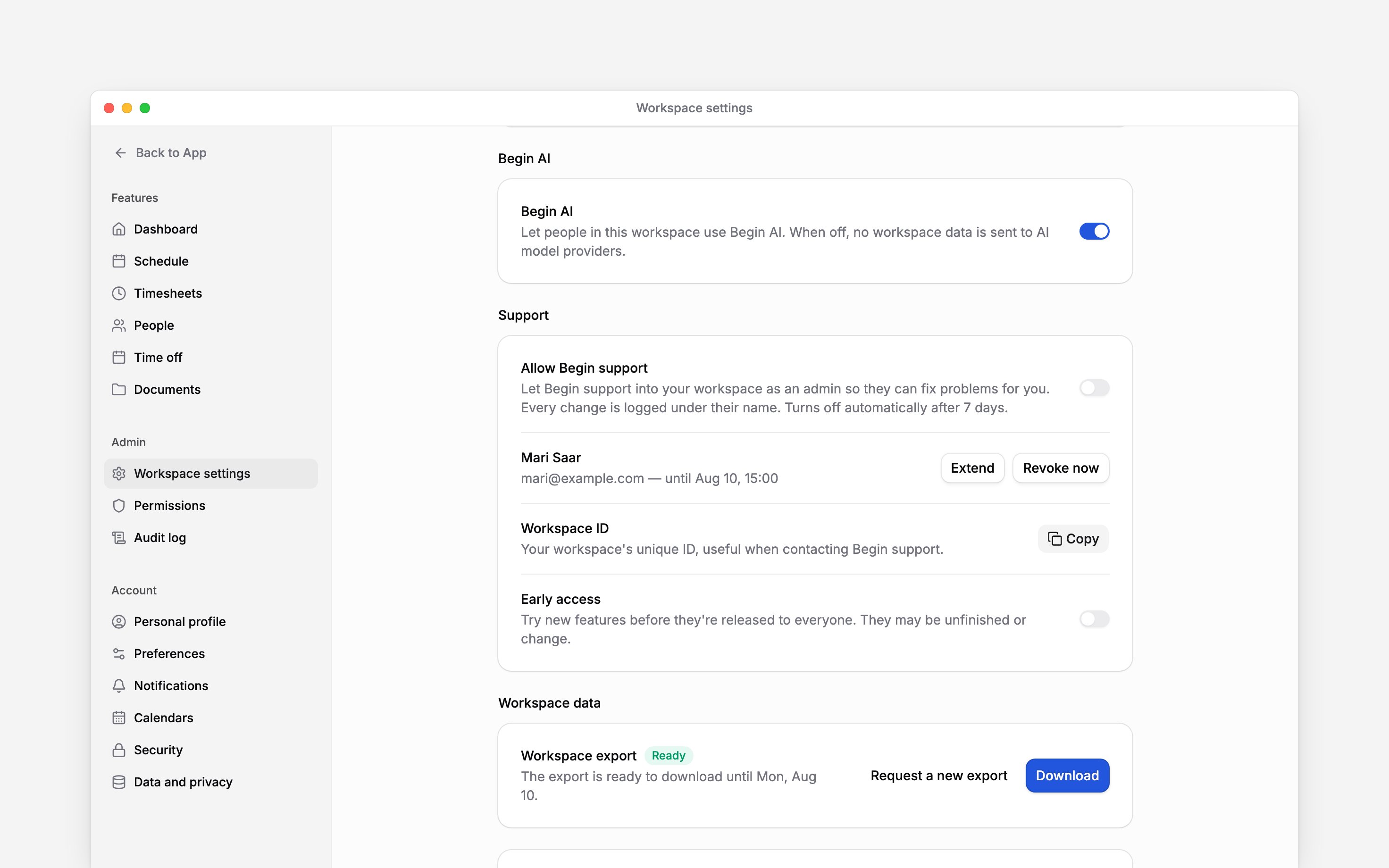Click the Notifications bell icon

(119, 686)
